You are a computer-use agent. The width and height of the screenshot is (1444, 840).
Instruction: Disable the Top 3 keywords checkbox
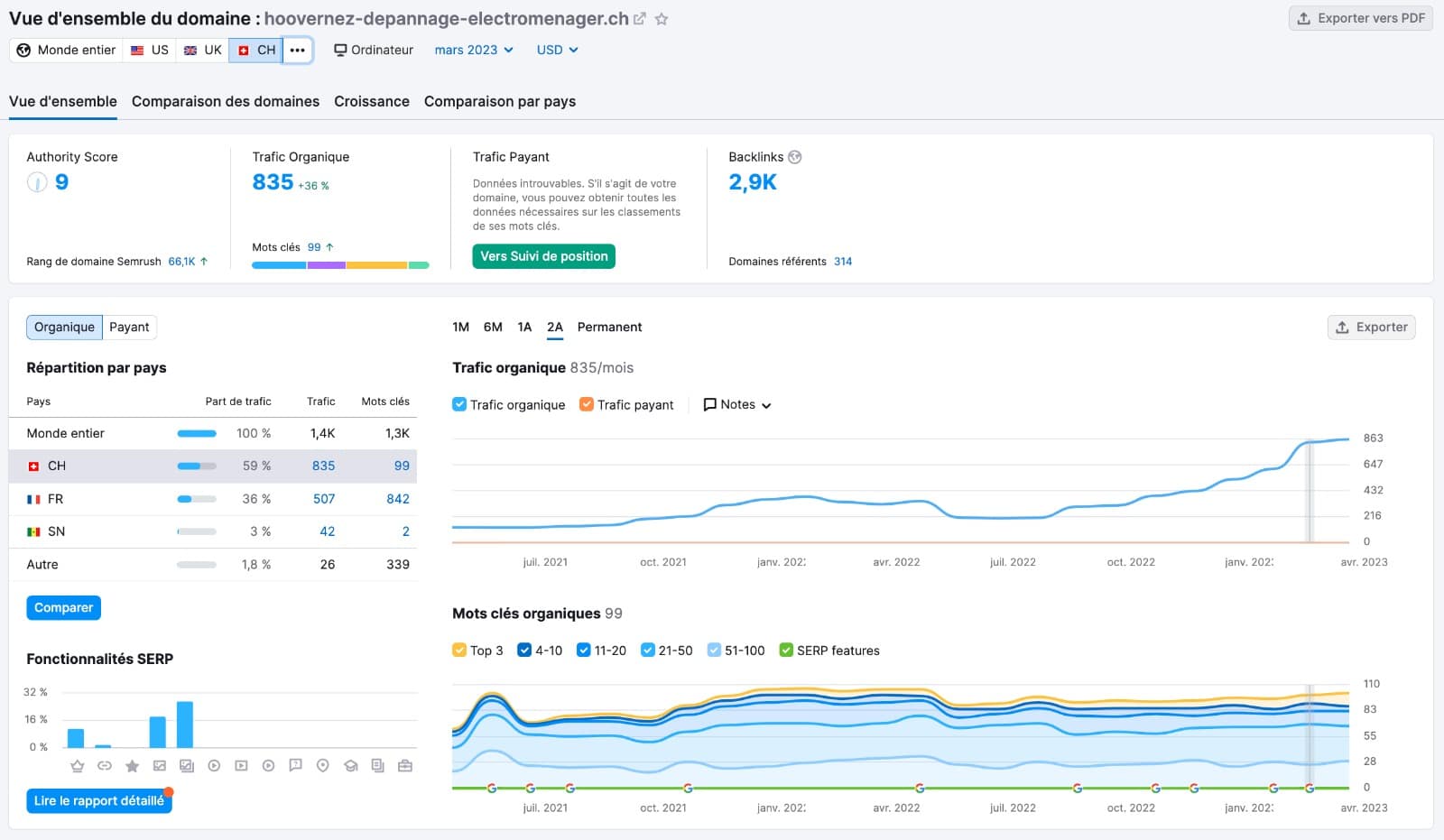click(x=459, y=650)
